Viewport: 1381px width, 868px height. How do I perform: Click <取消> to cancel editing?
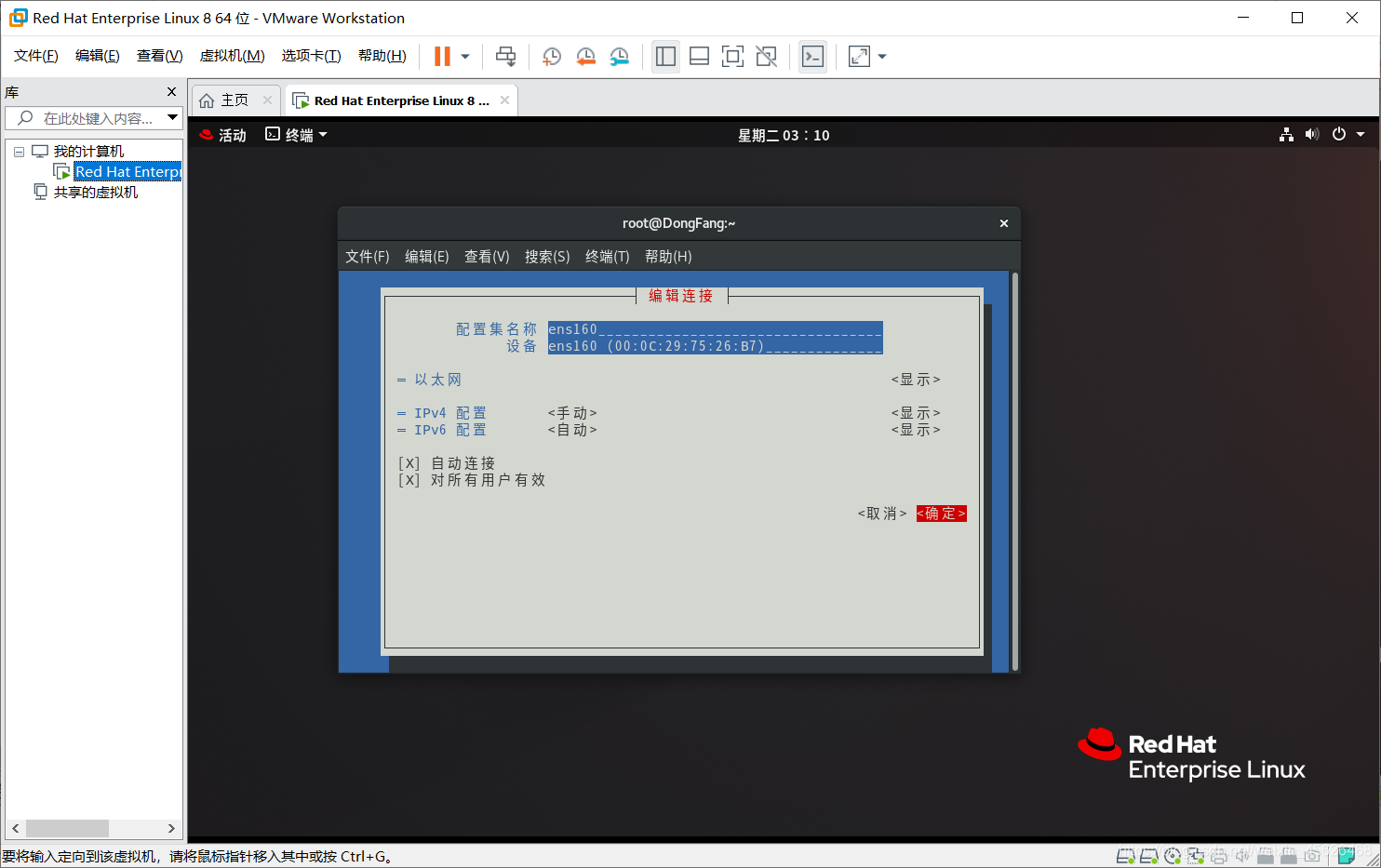[882, 514]
